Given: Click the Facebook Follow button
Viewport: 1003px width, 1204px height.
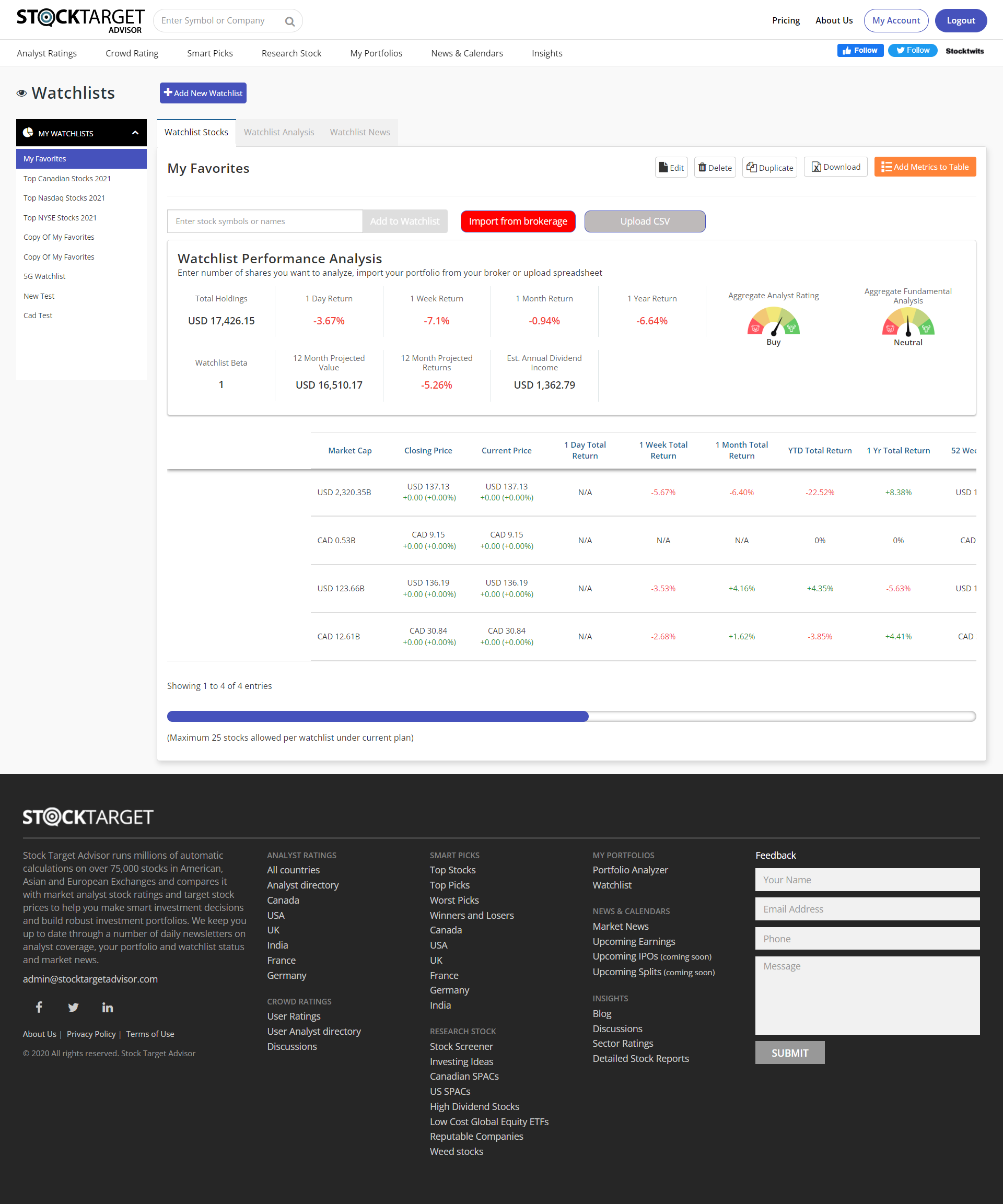Looking at the screenshot, I should [x=860, y=51].
